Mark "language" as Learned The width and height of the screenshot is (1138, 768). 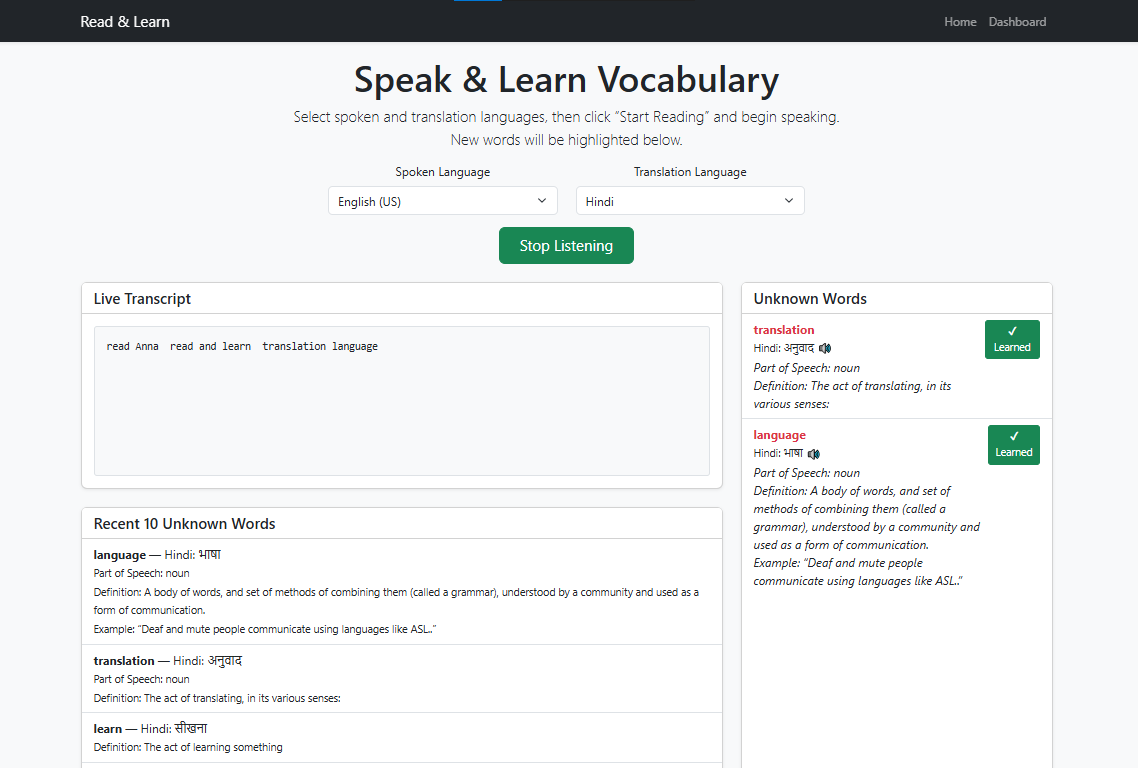(x=1013, y=444)
